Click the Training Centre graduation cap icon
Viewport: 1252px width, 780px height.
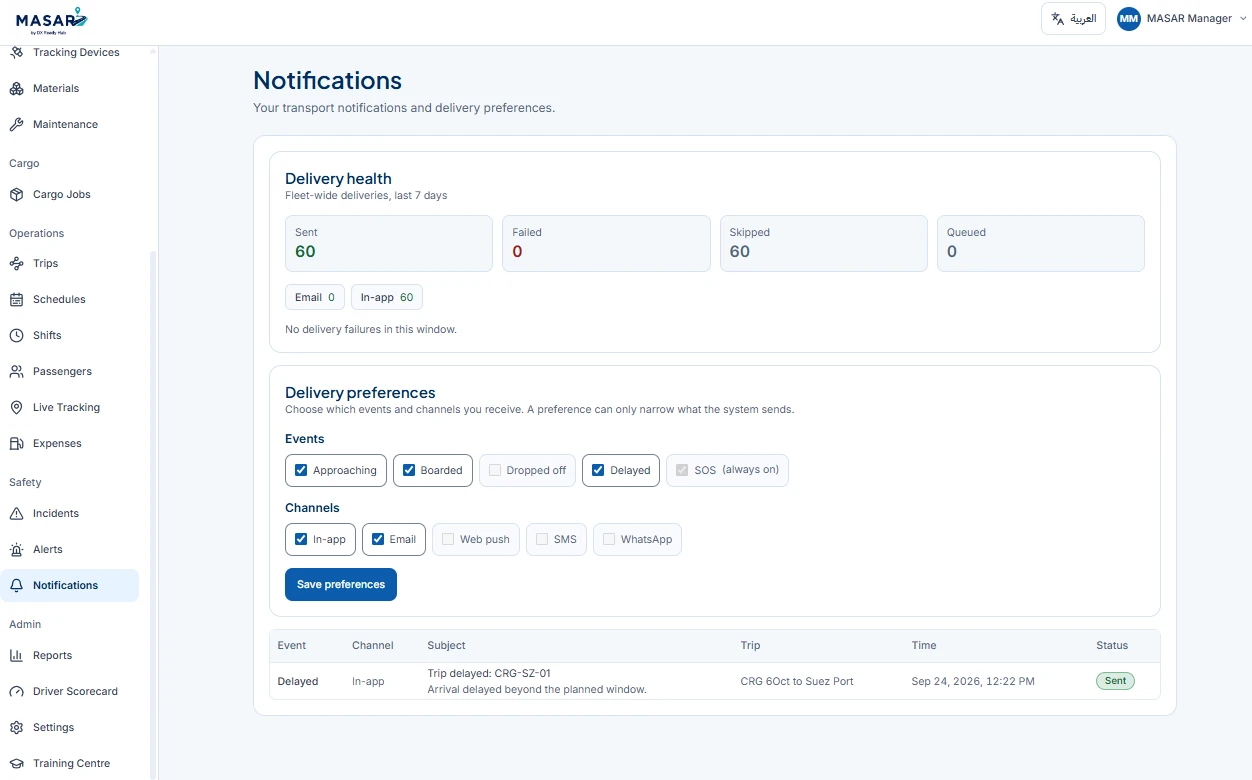click(x=16, y=763)
